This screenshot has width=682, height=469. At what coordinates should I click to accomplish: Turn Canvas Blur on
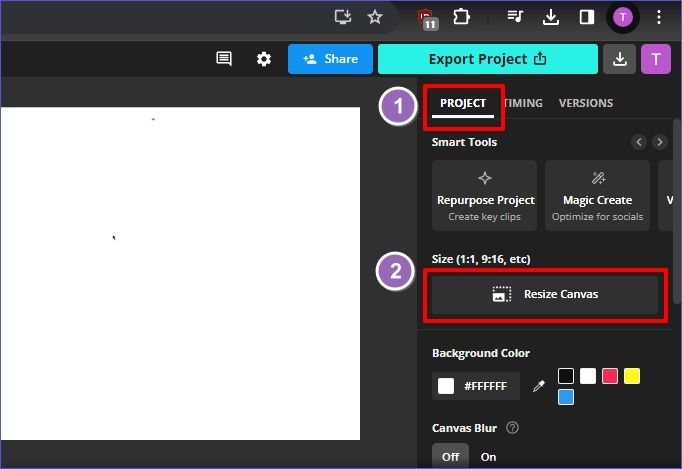[488, 457]
